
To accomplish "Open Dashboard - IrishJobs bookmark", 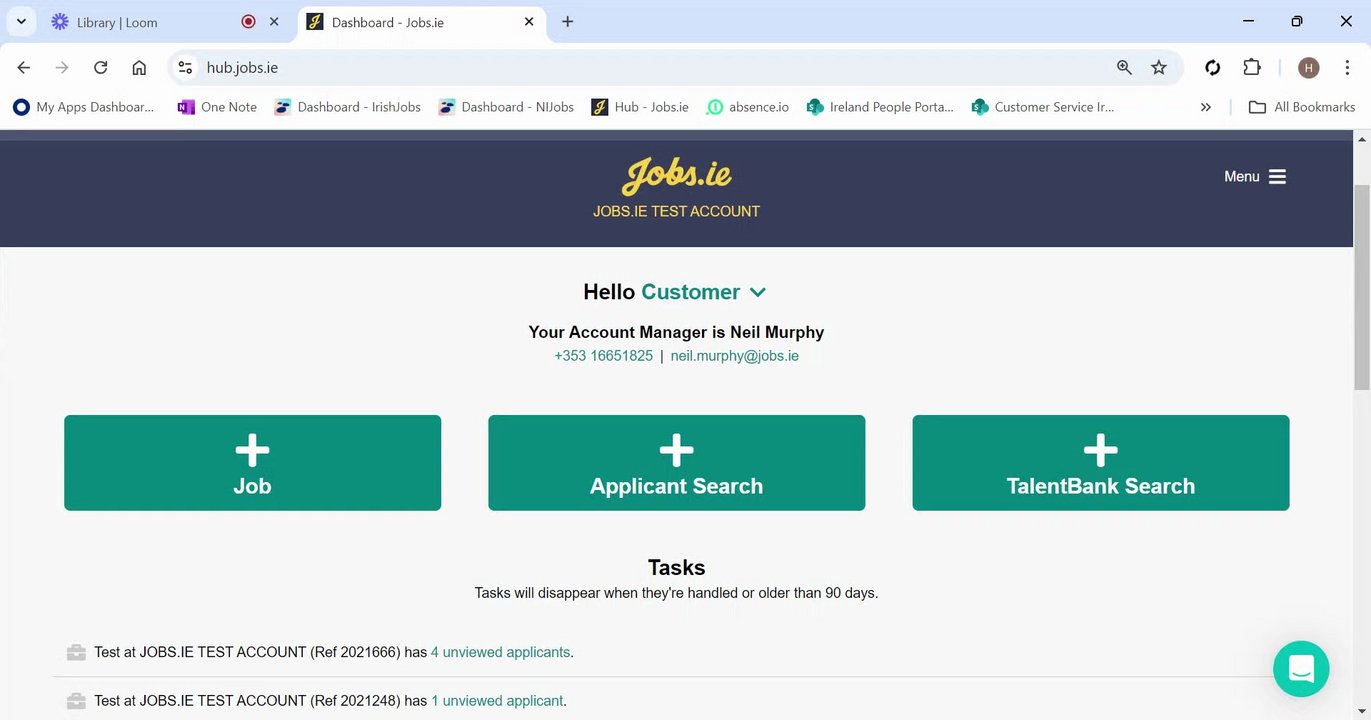I will (347, 107).
